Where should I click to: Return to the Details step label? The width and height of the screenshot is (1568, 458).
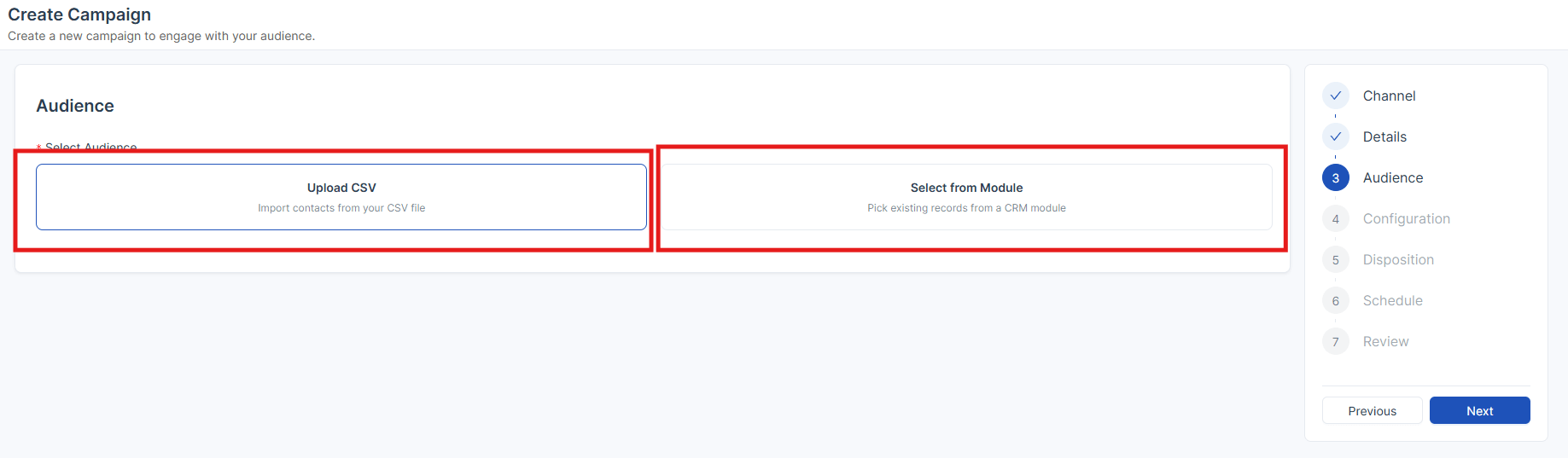point(1384,136)
